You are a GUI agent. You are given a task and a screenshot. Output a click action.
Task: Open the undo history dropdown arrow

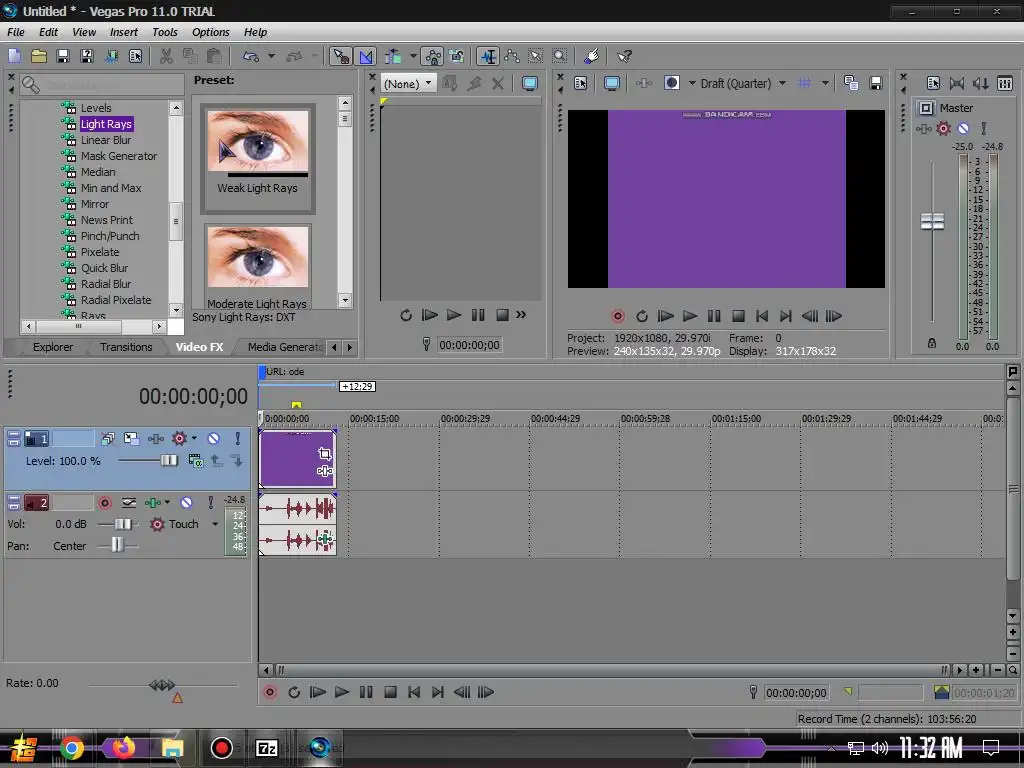pyautogui.click(x=271, y=56)
